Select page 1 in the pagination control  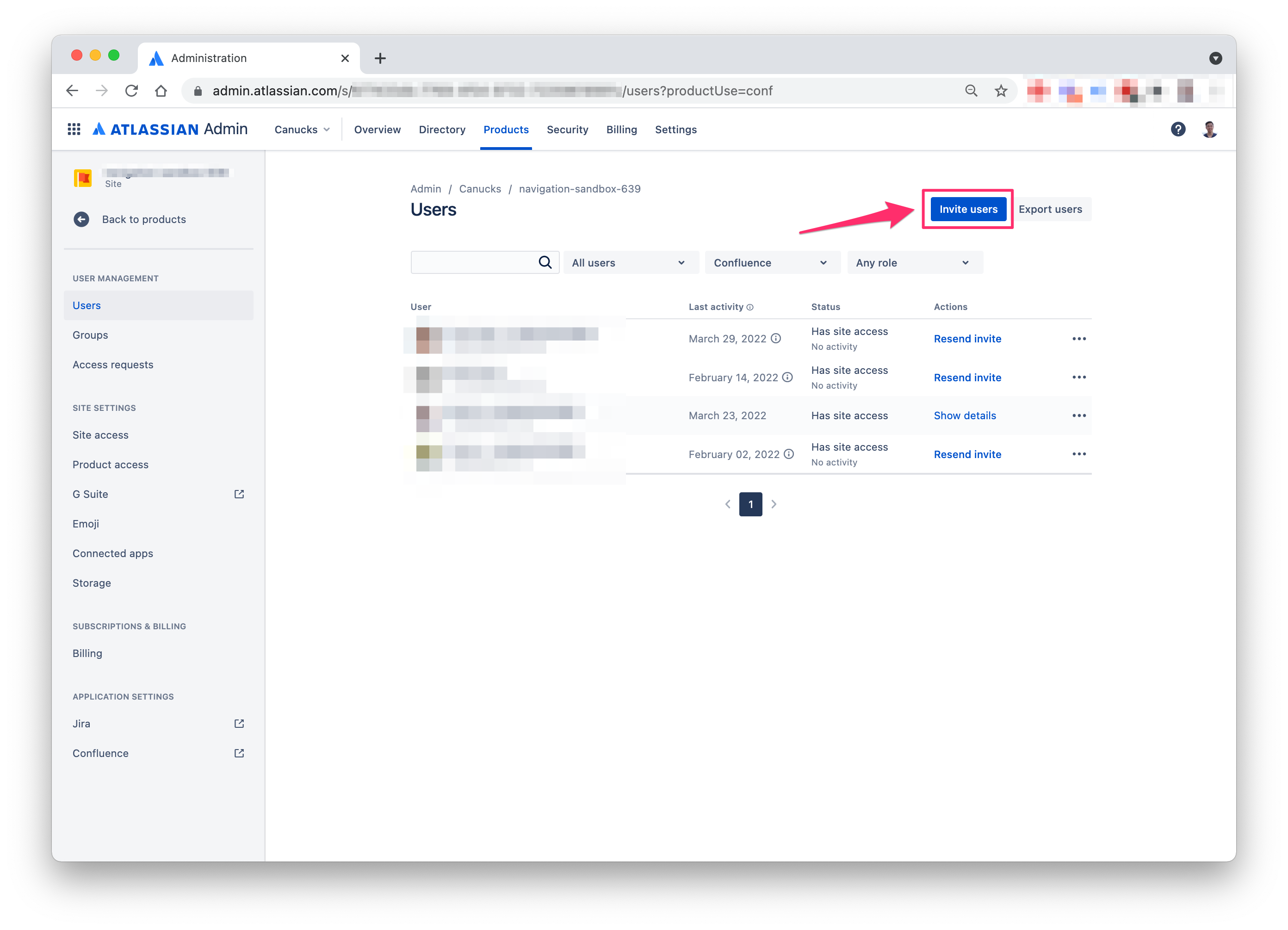click(751, 504)
